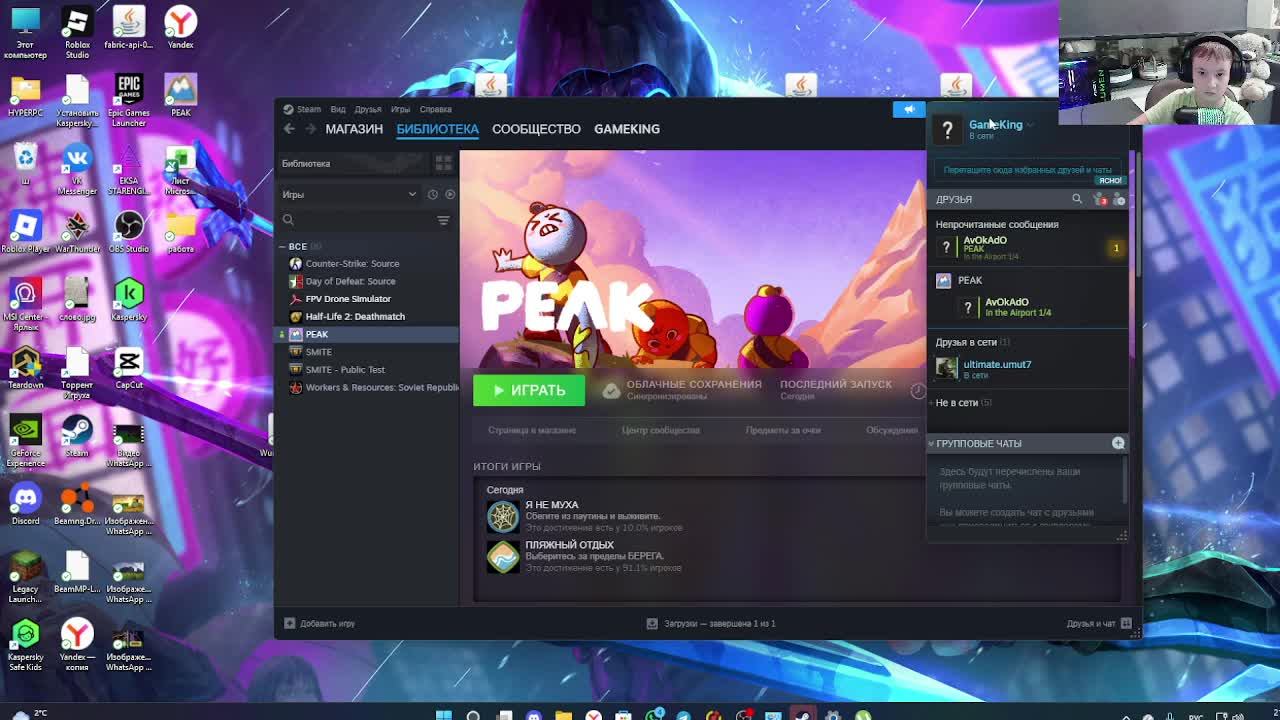This screenshot has width=1280, height=720.
Task: Open the GAMEKING profile tab
Action: [627, 129]
